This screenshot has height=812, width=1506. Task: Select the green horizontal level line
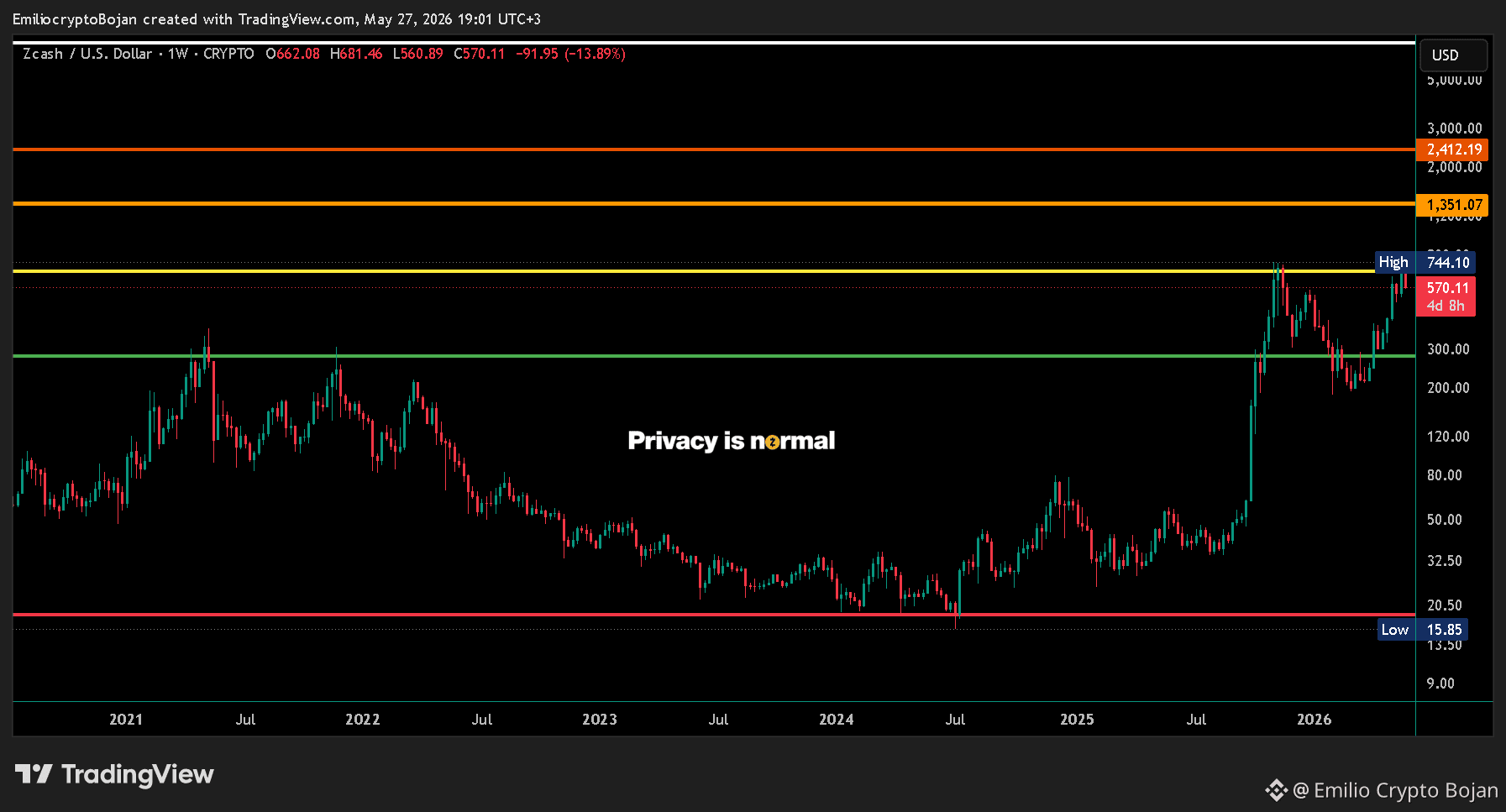point(714,356)
